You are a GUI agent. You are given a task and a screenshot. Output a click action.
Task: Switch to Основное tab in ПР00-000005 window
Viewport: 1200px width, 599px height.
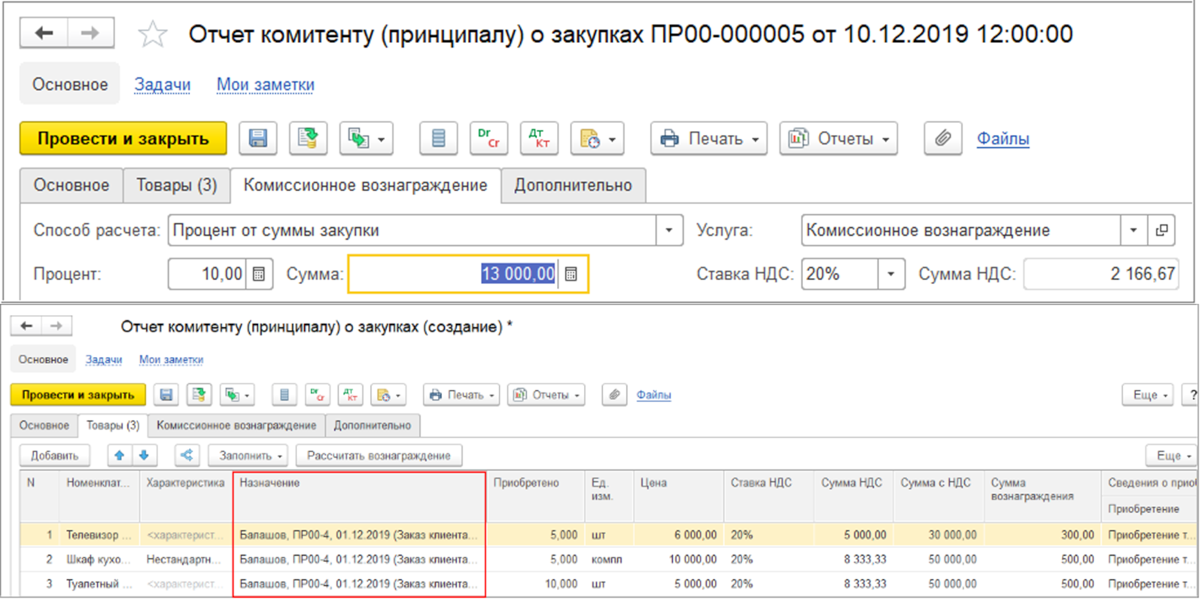71,185
